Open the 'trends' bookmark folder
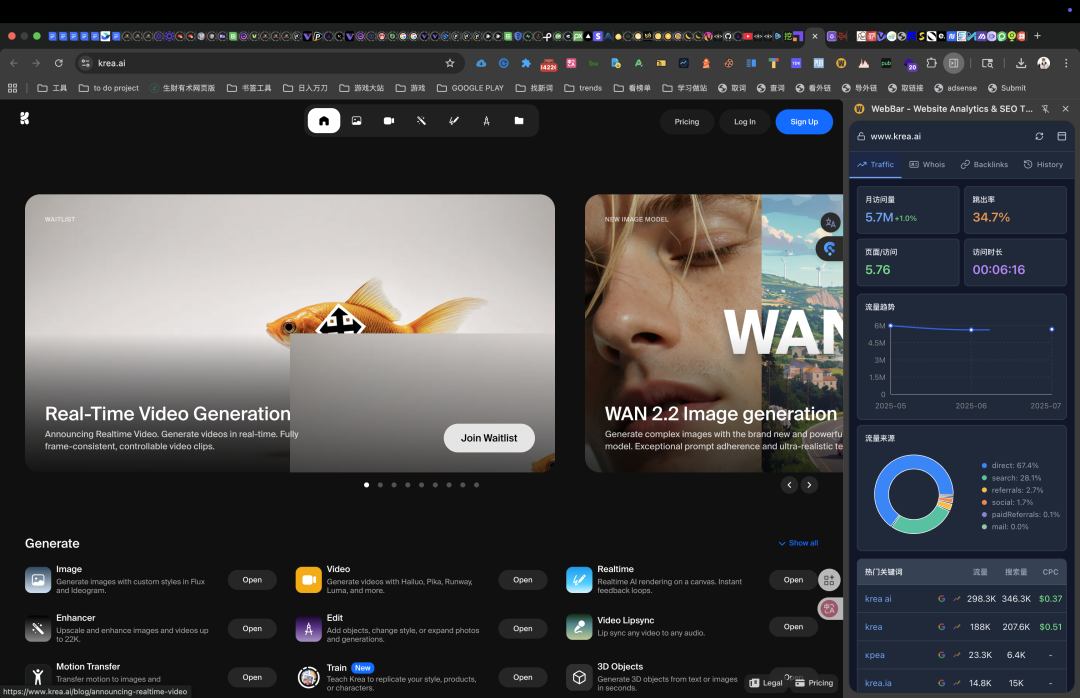The width and height of the screenshot is (1080, 698). 583,88
